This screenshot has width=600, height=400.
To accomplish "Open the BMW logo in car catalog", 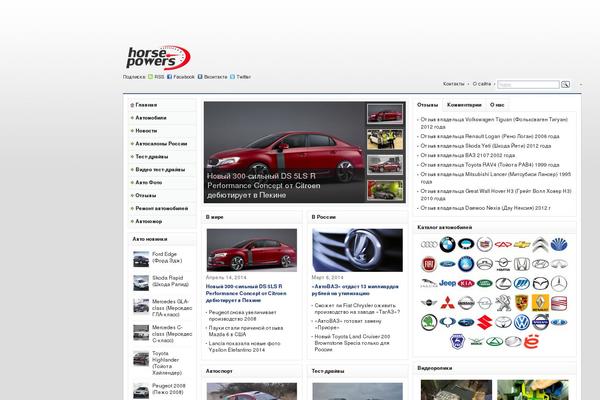I will click(447, 245).
